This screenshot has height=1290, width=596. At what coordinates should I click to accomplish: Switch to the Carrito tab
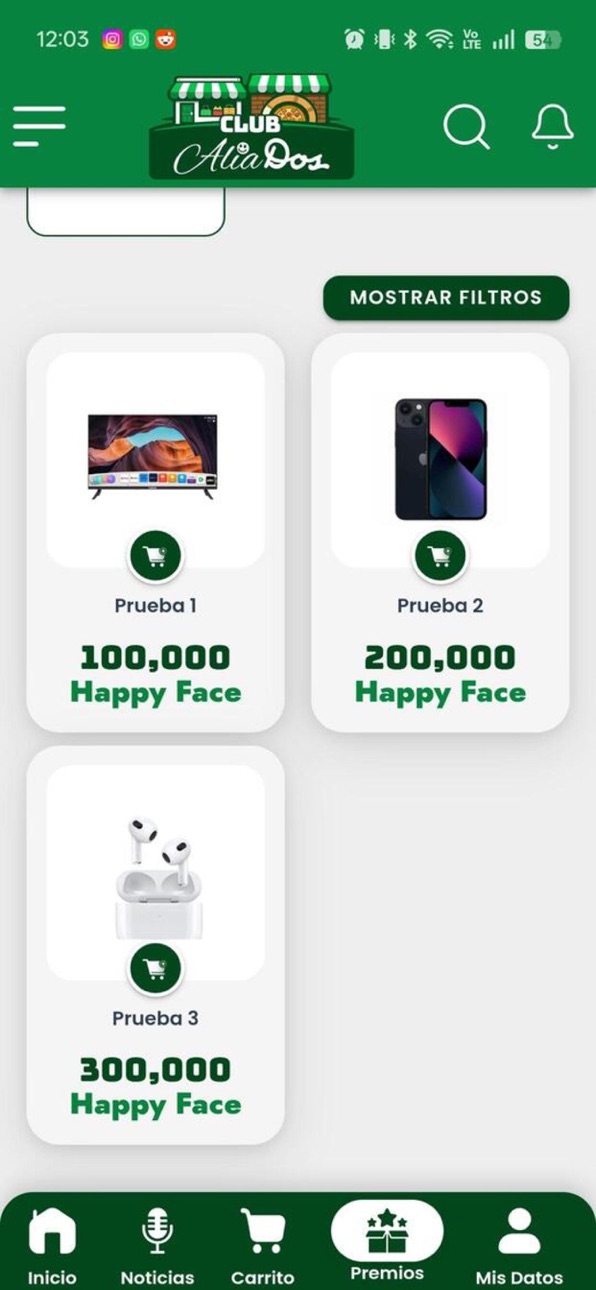tap(263, 1246)
